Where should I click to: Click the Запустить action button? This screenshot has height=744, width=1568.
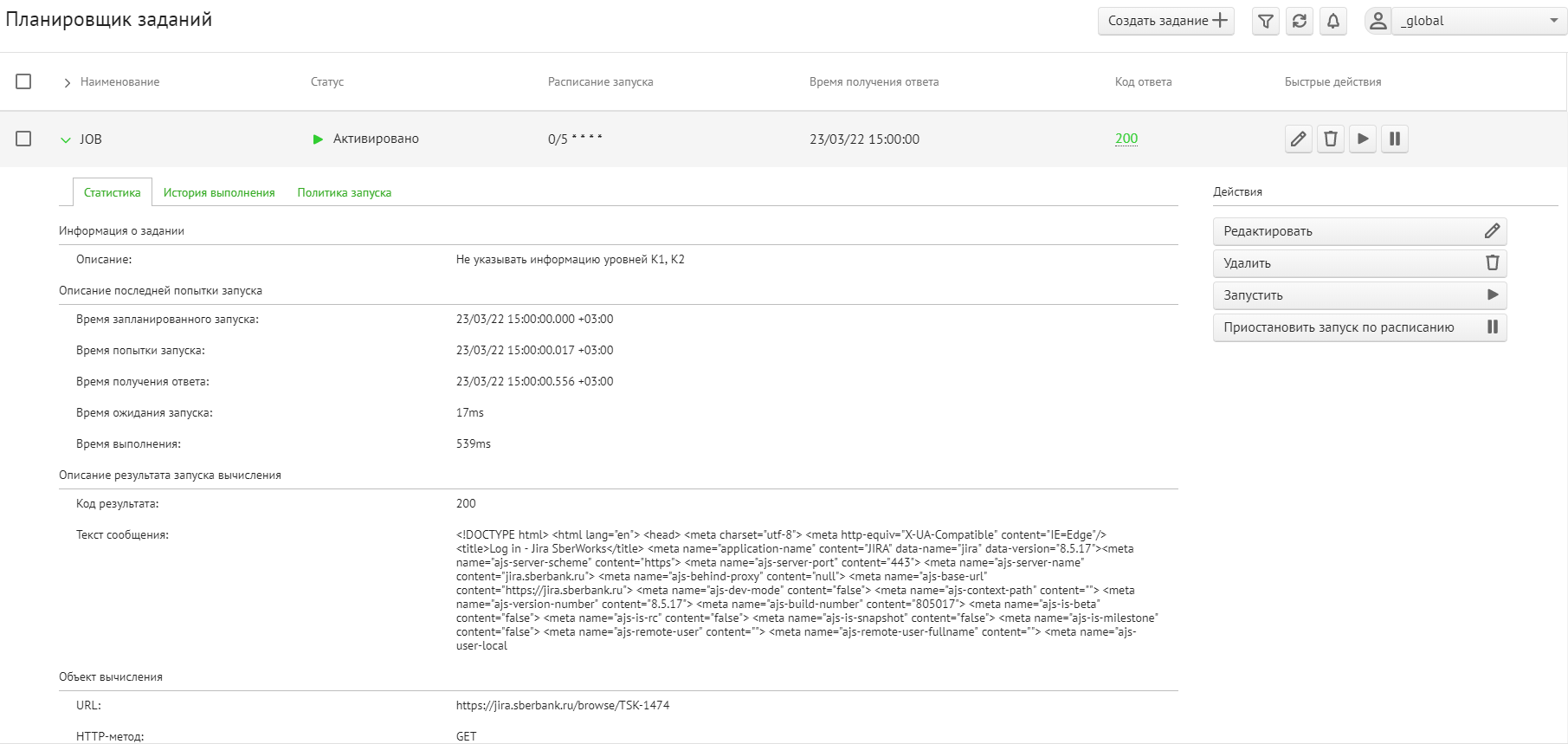point(1359,295)
